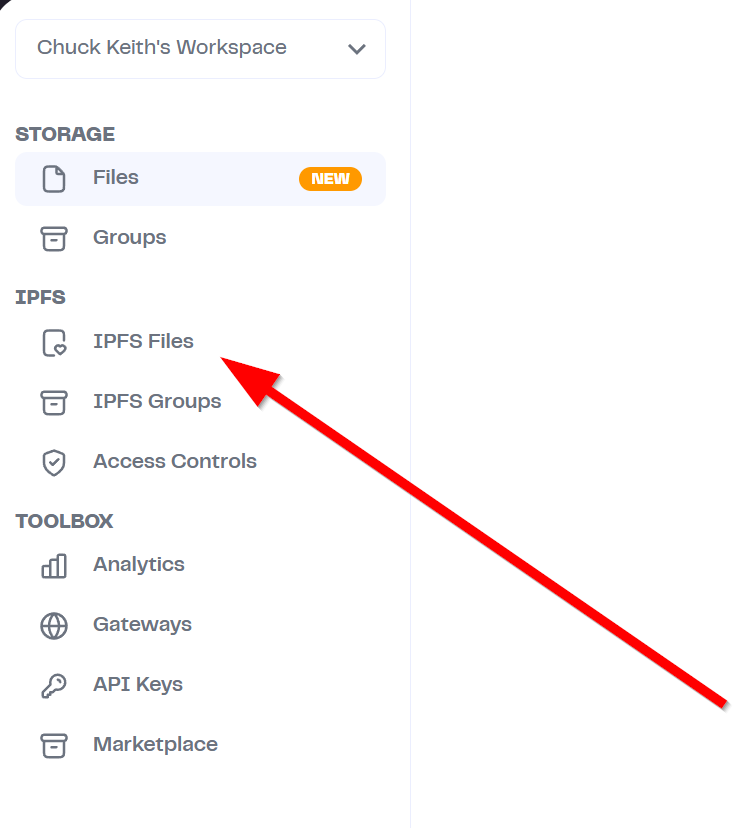This screenshot has width=748, height=828.
Task: Expand the workspace chevron arrow
Action: (357, 49)
